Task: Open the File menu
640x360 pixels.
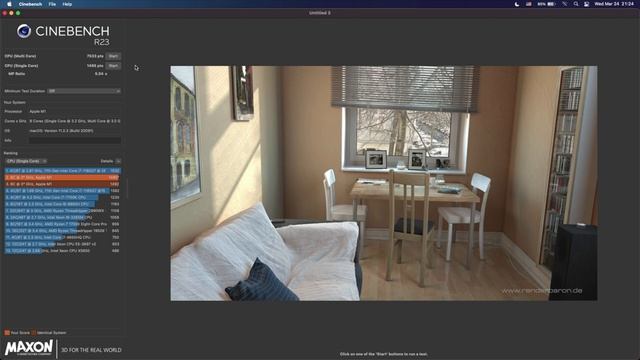Action: (52, 4)
